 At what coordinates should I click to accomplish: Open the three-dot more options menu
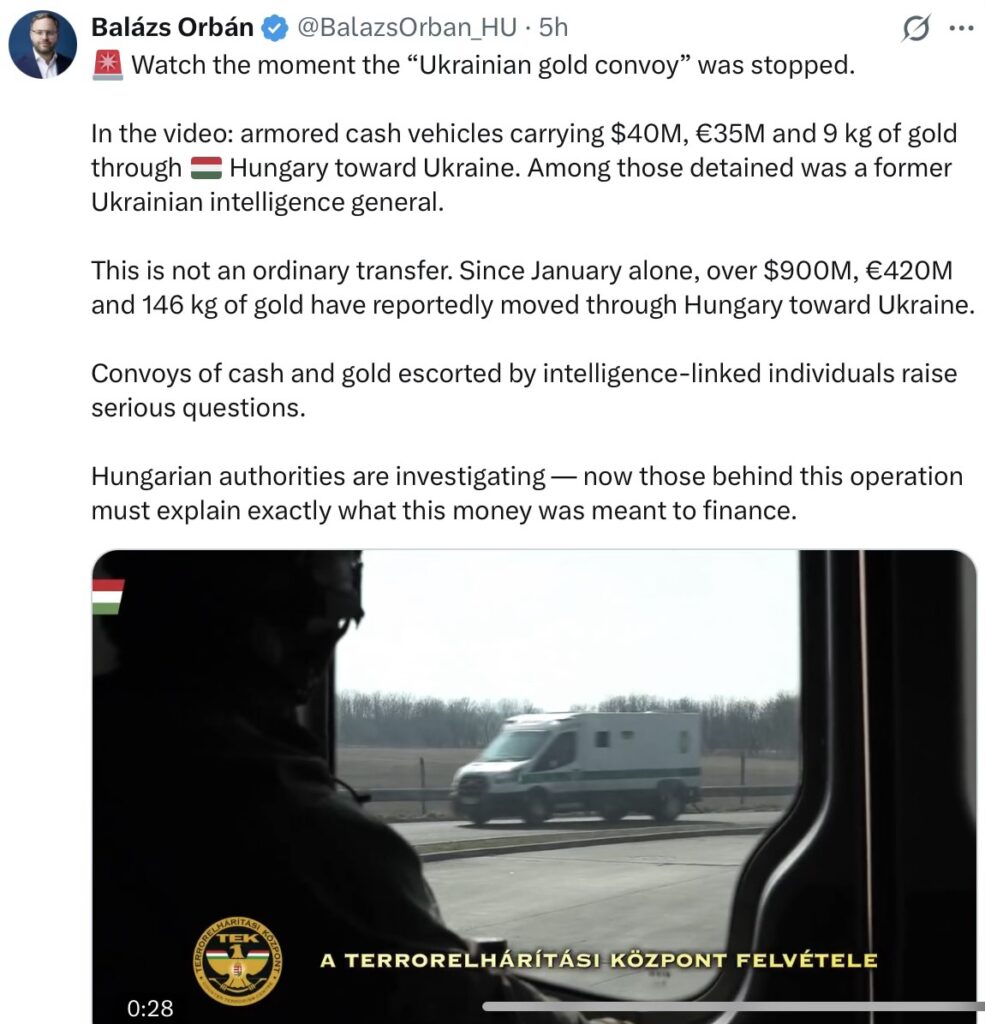[x=961, y=29]
